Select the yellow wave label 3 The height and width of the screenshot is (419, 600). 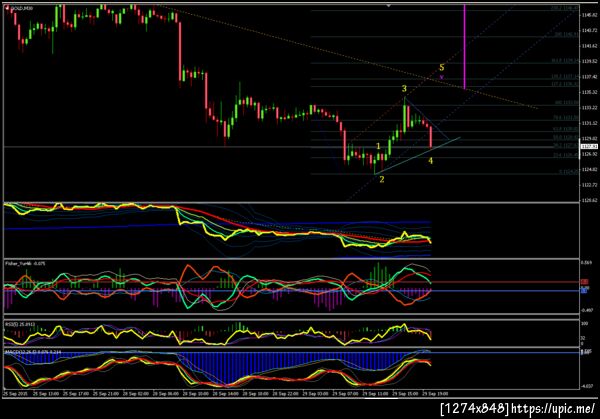pos(404,89)
